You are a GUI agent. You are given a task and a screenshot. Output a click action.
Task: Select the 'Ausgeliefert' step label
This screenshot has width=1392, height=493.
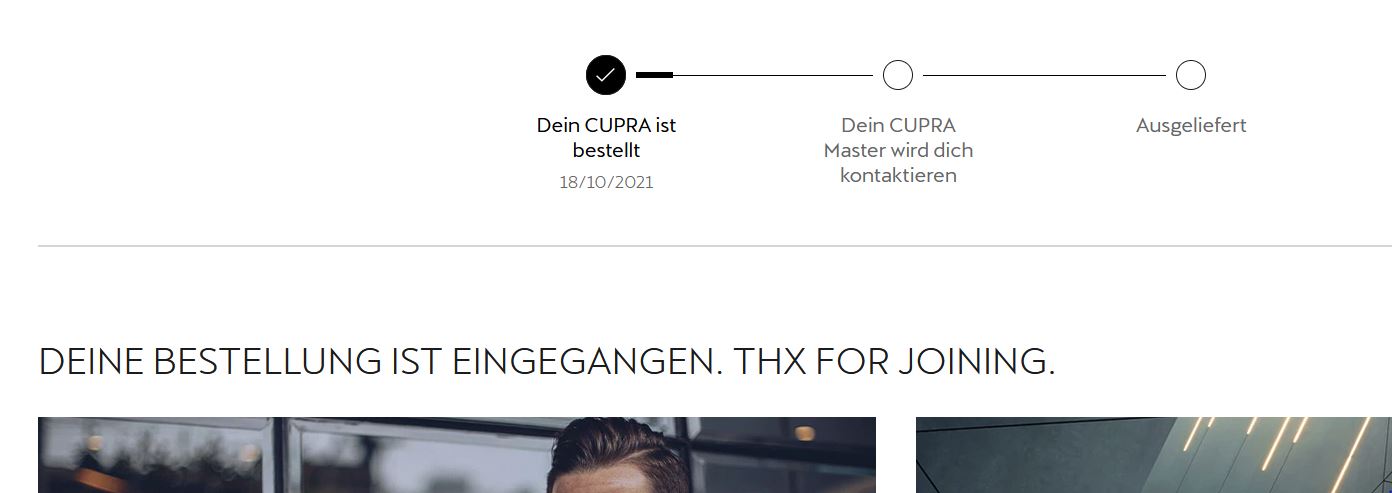coord(1191,126)
